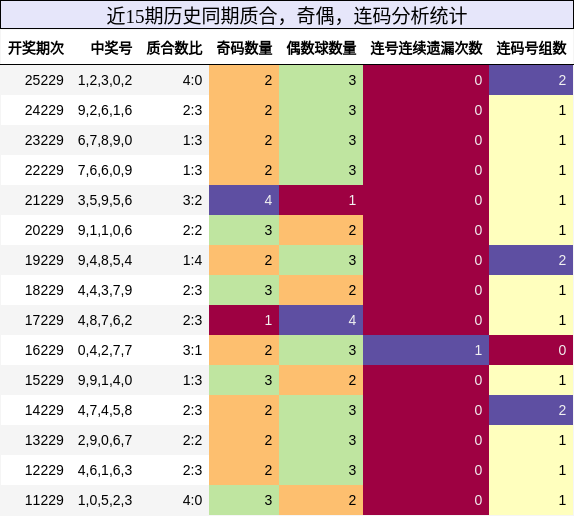Click the 偶数球数量 column header
This screenshot has width=574, height=516.
click(321, 48)
